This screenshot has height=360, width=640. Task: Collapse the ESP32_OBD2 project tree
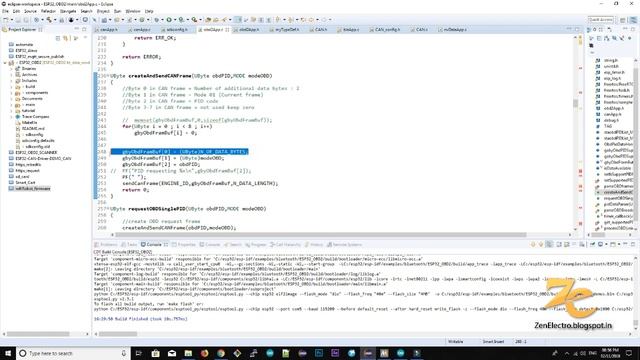point(5,63)
